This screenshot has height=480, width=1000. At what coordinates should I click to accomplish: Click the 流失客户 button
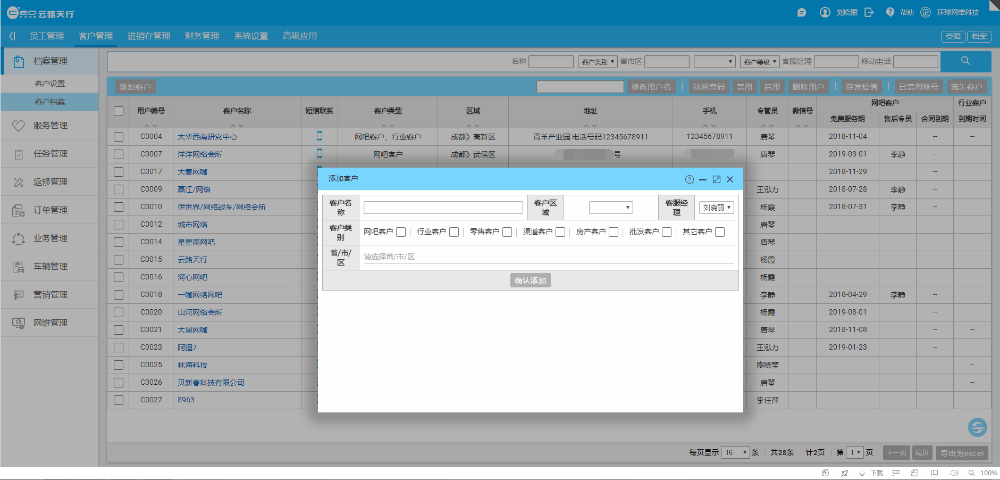[966, 87]
